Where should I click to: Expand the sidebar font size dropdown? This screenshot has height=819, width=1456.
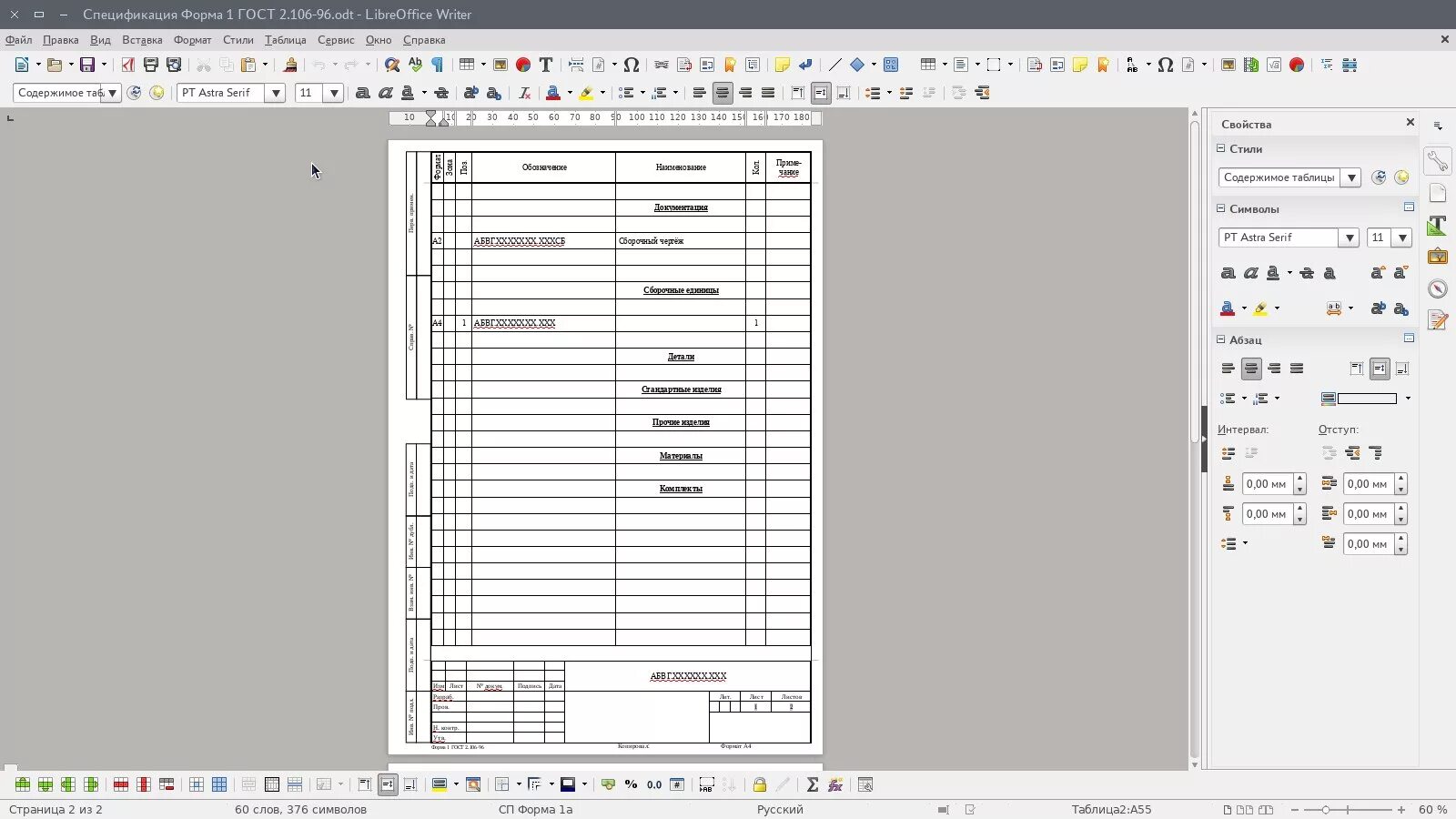click(x=1402, y=238)
